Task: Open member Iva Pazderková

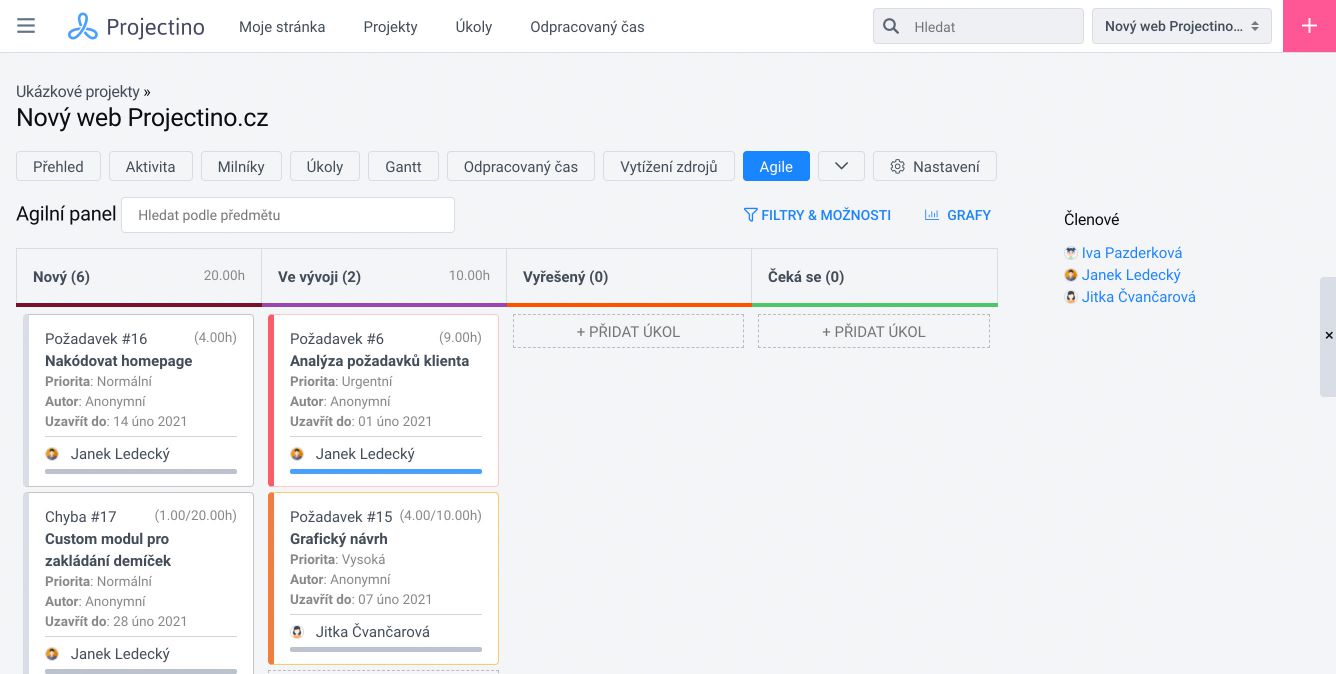Action: pos(1132,253)
